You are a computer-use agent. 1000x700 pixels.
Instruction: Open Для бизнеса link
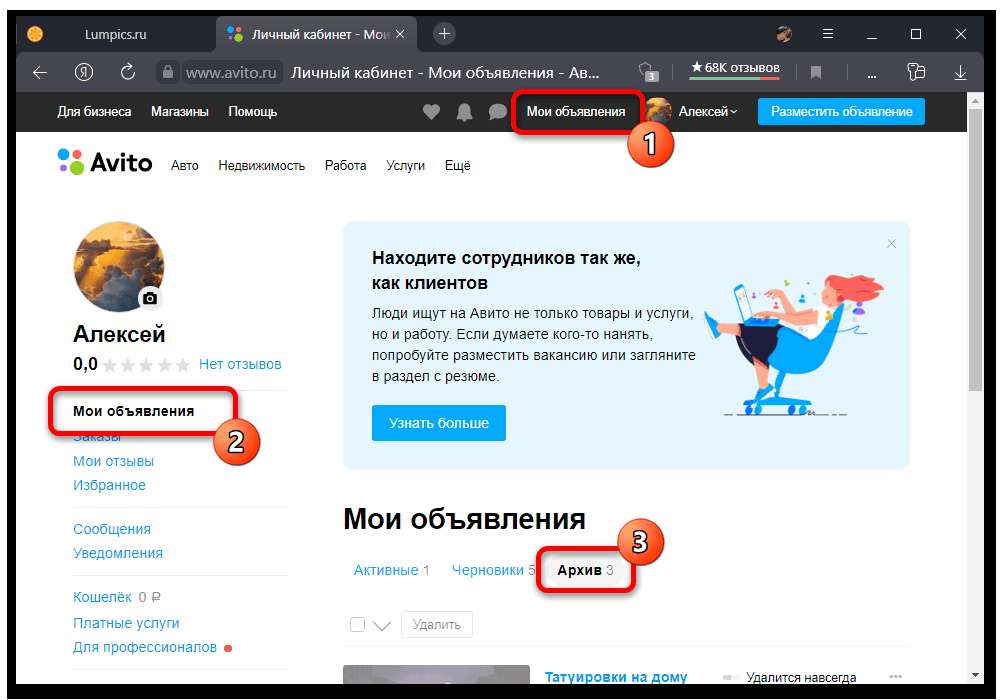point(94,112)
